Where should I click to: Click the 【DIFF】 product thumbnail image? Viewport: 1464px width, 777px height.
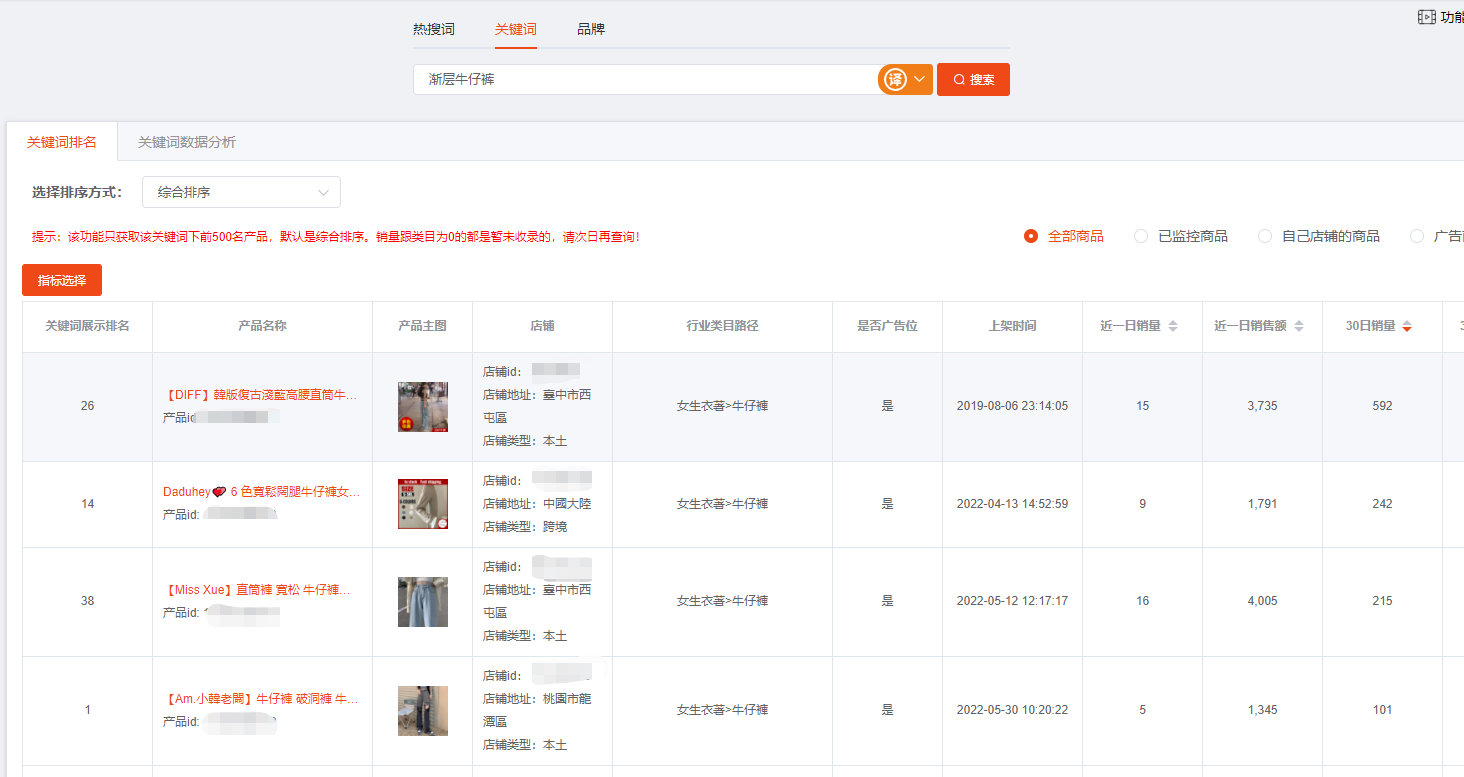422,407
